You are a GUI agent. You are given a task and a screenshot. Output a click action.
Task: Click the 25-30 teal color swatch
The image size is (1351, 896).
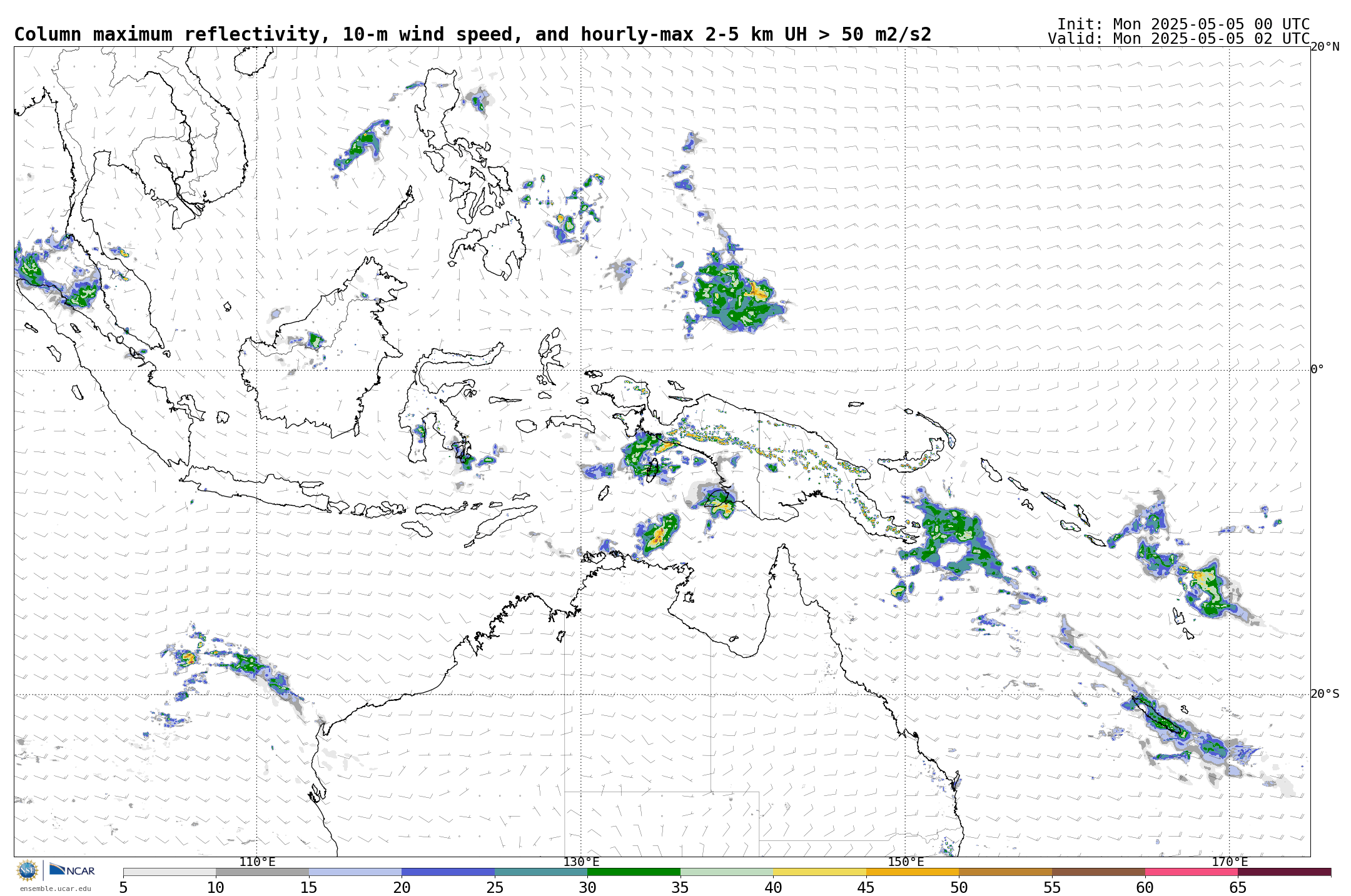541,872
